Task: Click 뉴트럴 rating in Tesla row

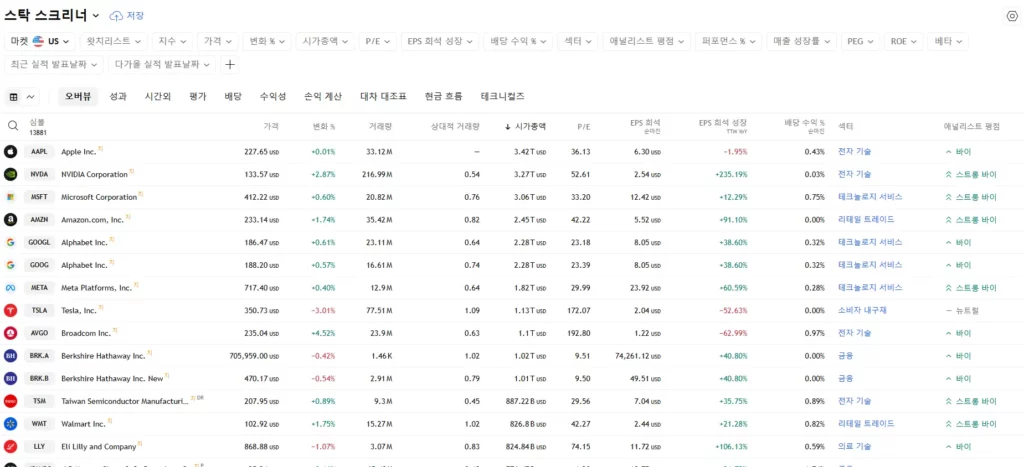Action: 962,310
